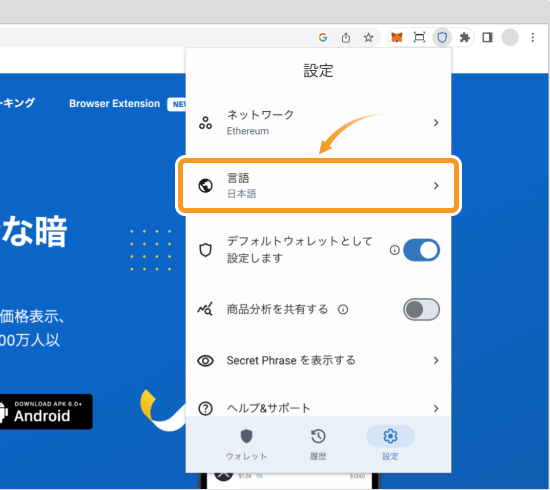Image resolution: width=550 pixels, height=490 pixels.
Task: Click the ネットワーク label
Action: click(260, 115)
